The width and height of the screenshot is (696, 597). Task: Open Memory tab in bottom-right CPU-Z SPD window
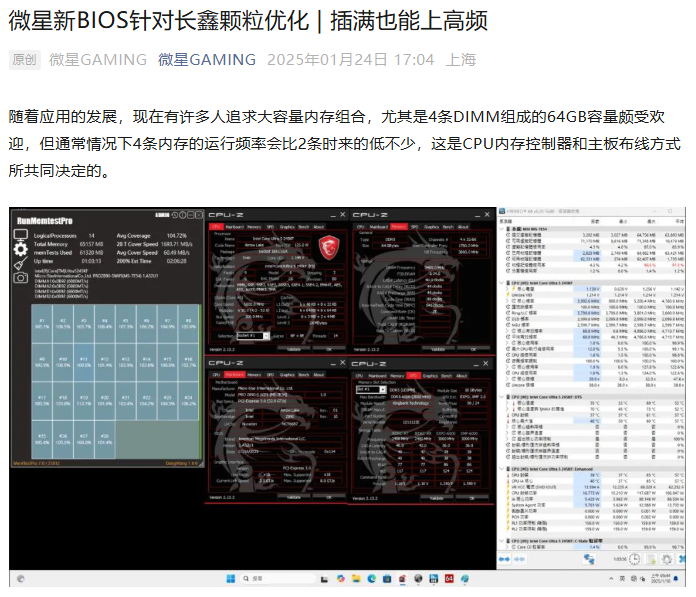(x=397, y=376)
